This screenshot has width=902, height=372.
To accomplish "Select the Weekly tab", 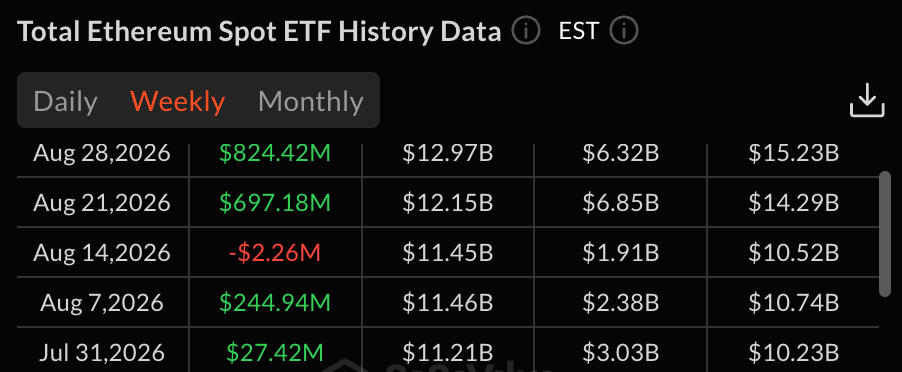I will pyautogui.click(x=177, y=102).
